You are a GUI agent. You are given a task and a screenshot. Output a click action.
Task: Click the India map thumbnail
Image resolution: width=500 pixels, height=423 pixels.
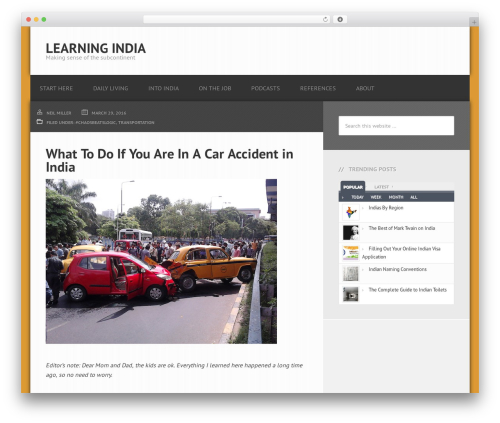(351, 212)
